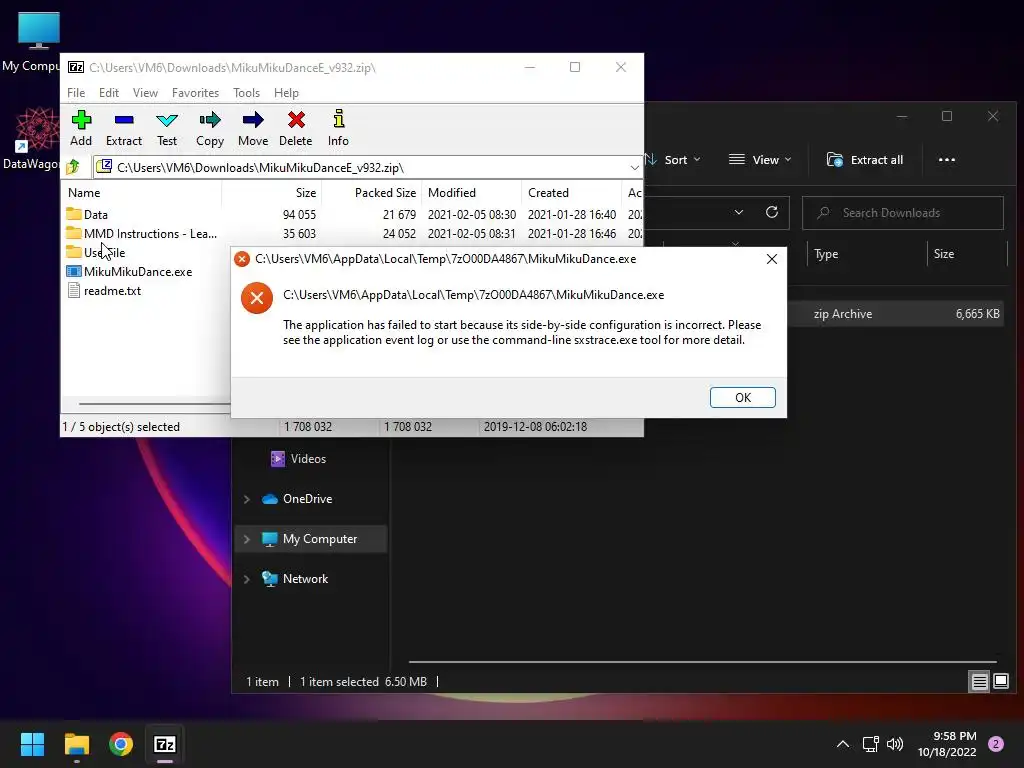Open the Tools menu in 7-Zip
This screenshot has height=768, width=1024.
246,93
